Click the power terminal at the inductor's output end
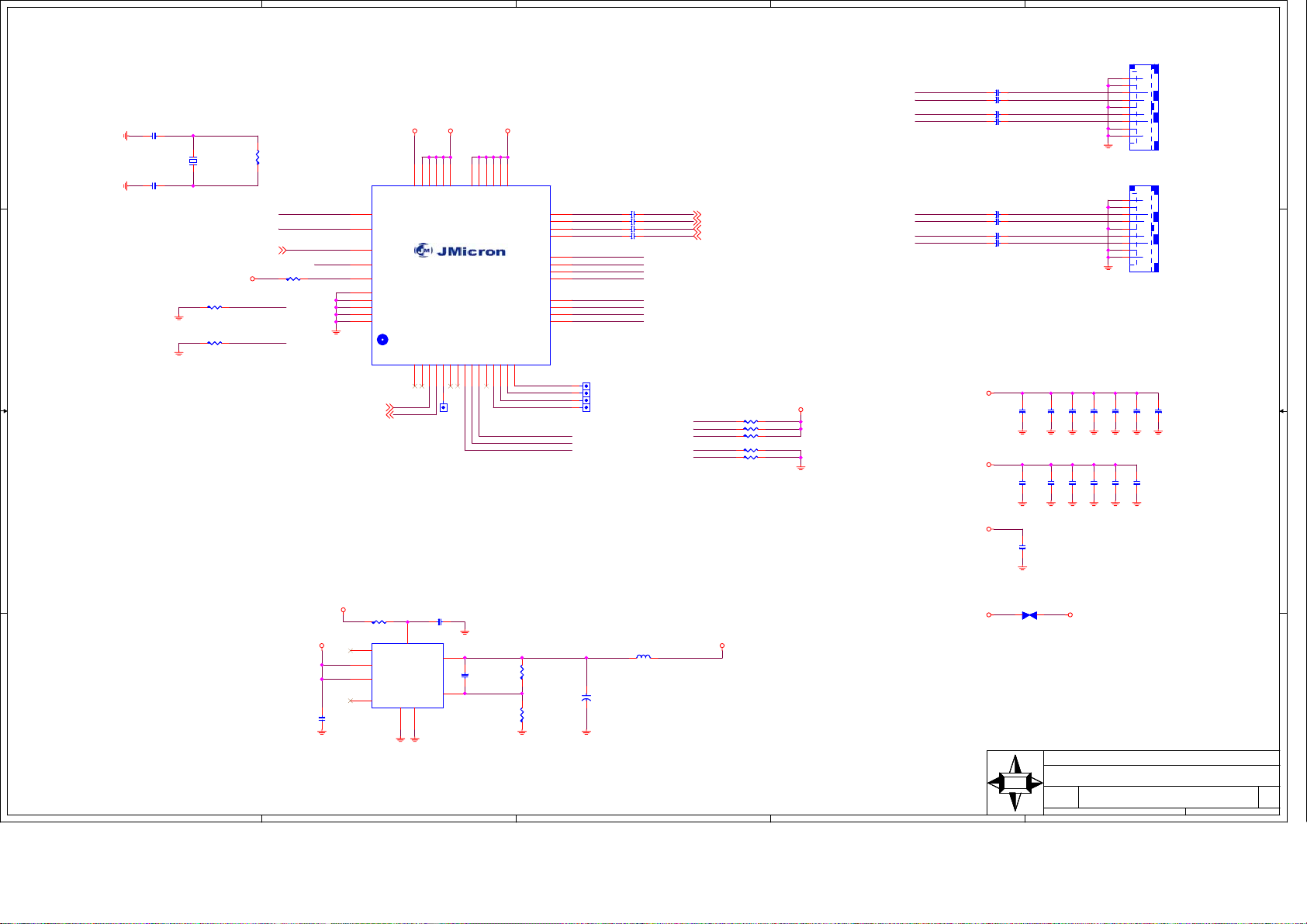1307x924 pixels. pos(722,645)
